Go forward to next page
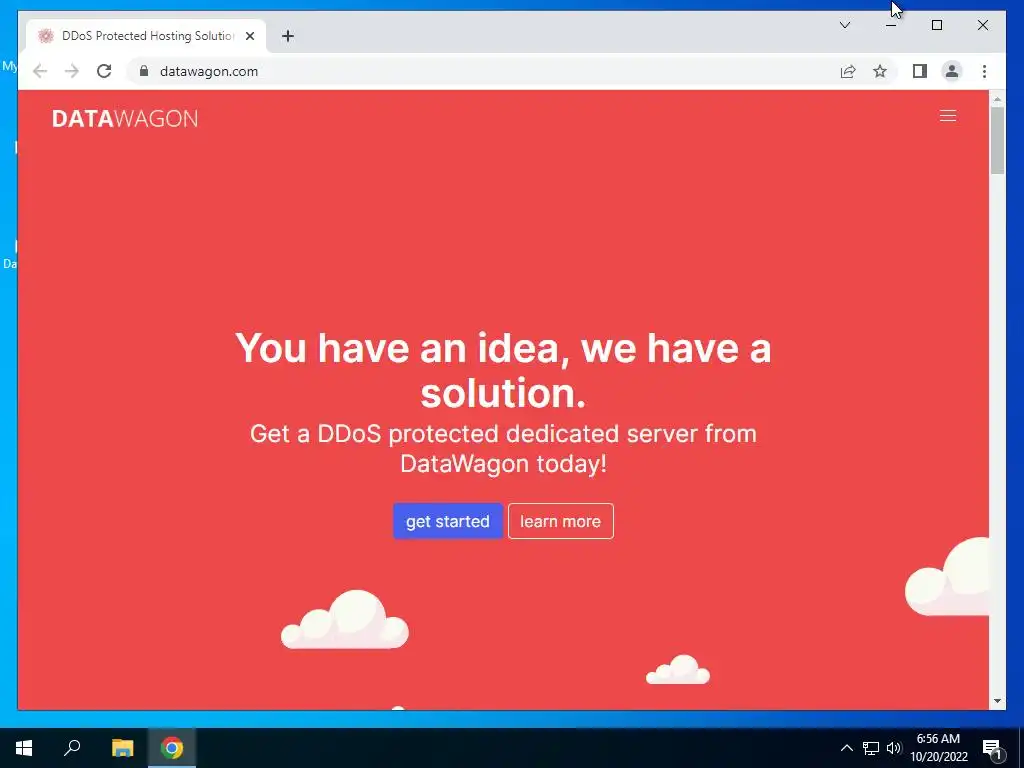 72,71
